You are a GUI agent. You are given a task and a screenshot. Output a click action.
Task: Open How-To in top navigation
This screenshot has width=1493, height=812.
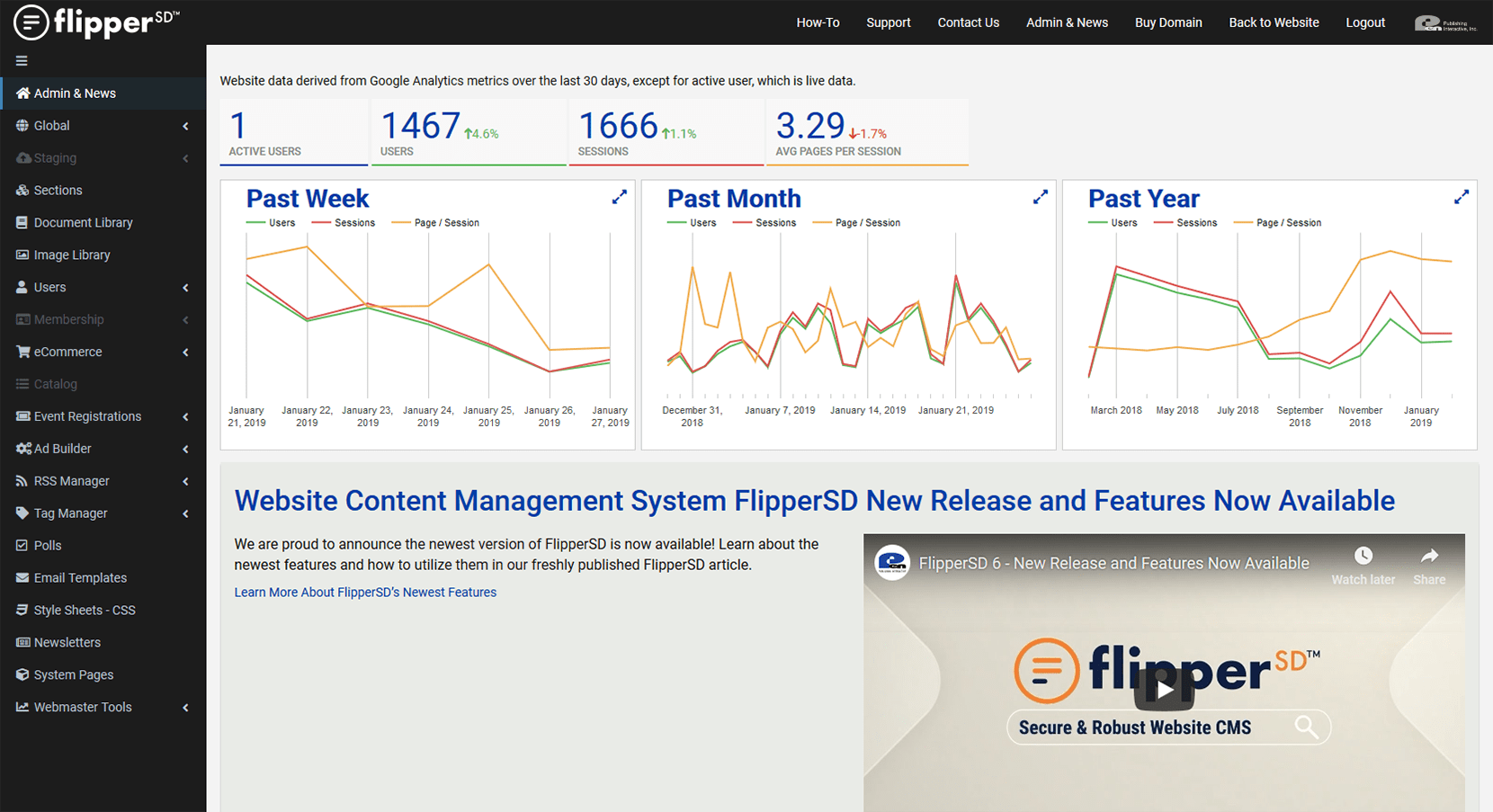[x=818, y=22]
